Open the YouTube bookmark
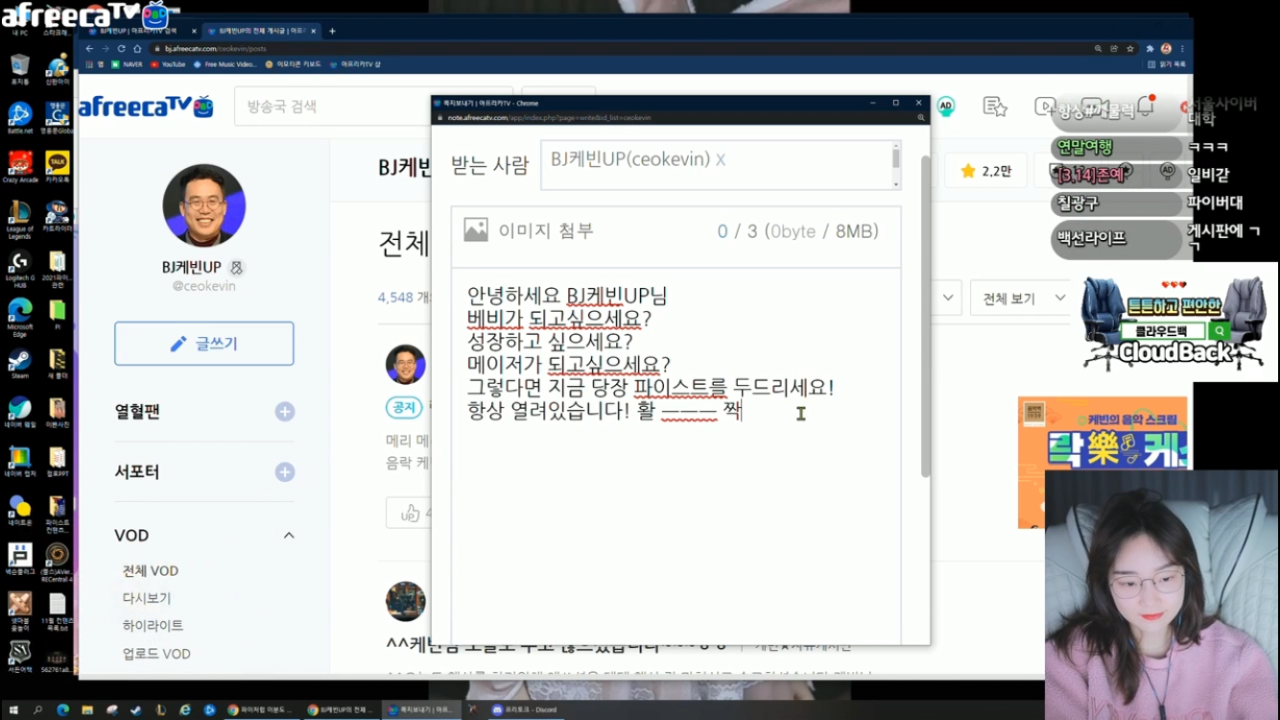The height and width of the screenshot is (720, 1280). pos(167,64)
